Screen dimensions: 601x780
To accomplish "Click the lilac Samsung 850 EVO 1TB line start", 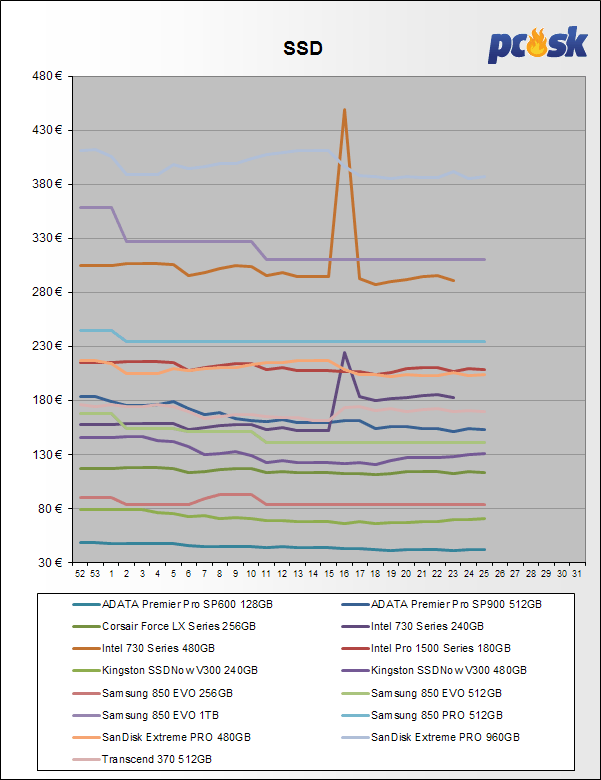I will point(81,207).
